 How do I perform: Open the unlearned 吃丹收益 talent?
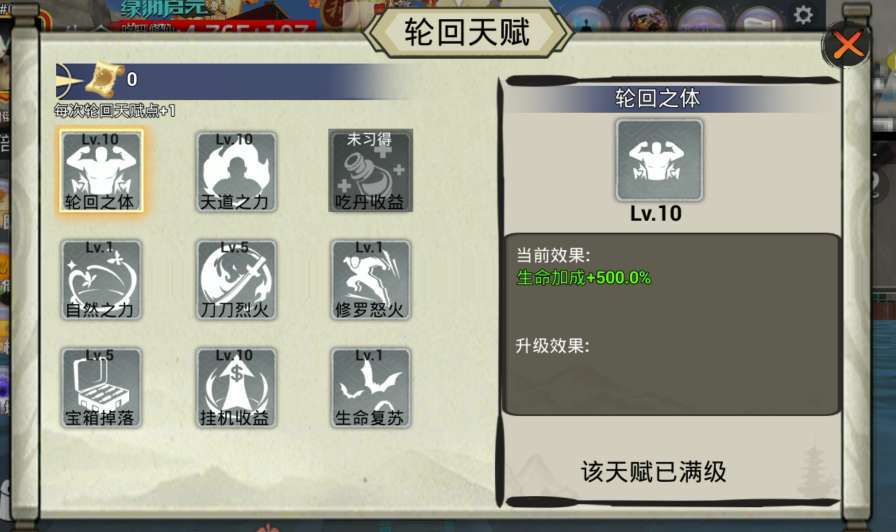370,171
